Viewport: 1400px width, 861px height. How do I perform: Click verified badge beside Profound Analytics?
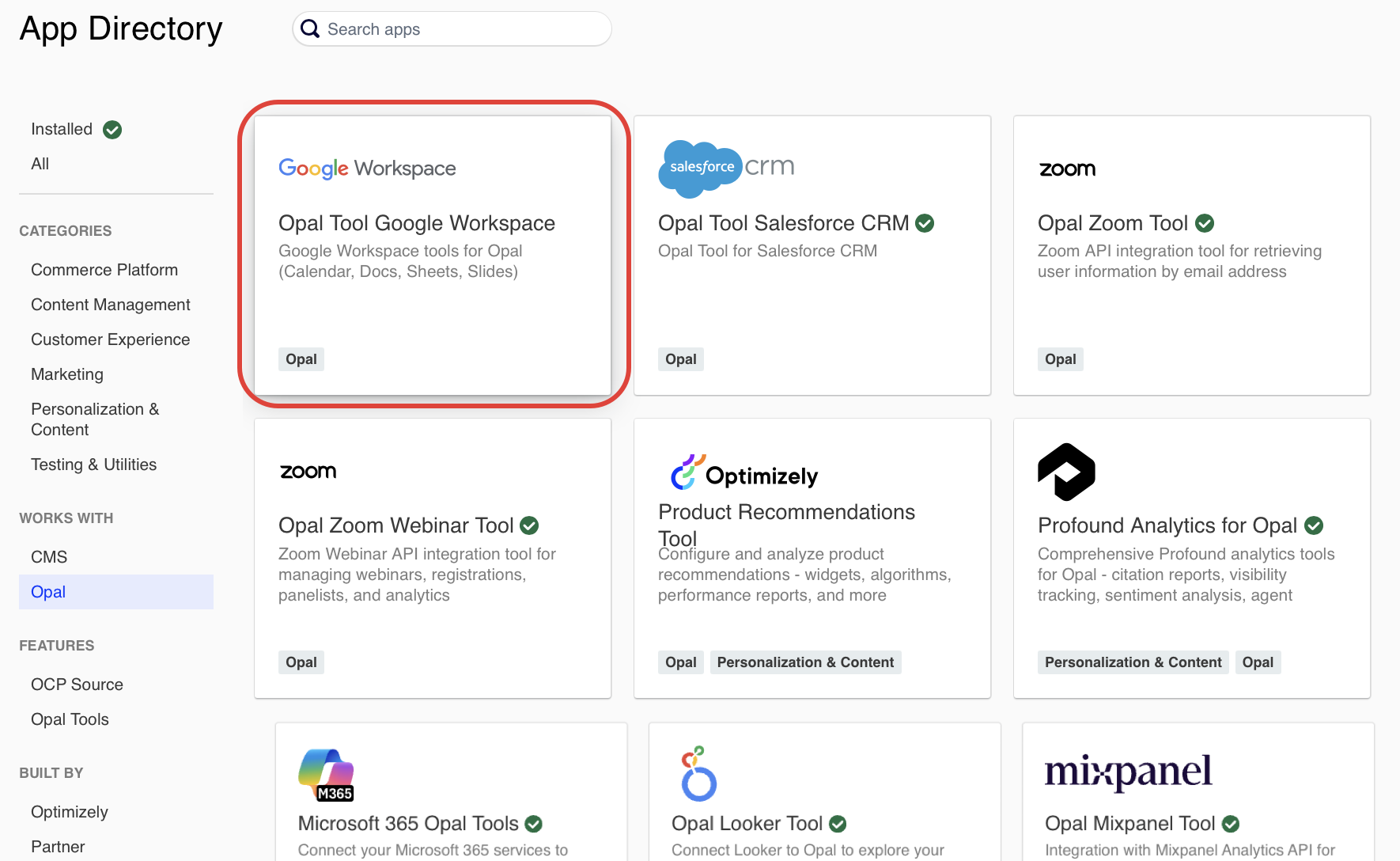1314,525
